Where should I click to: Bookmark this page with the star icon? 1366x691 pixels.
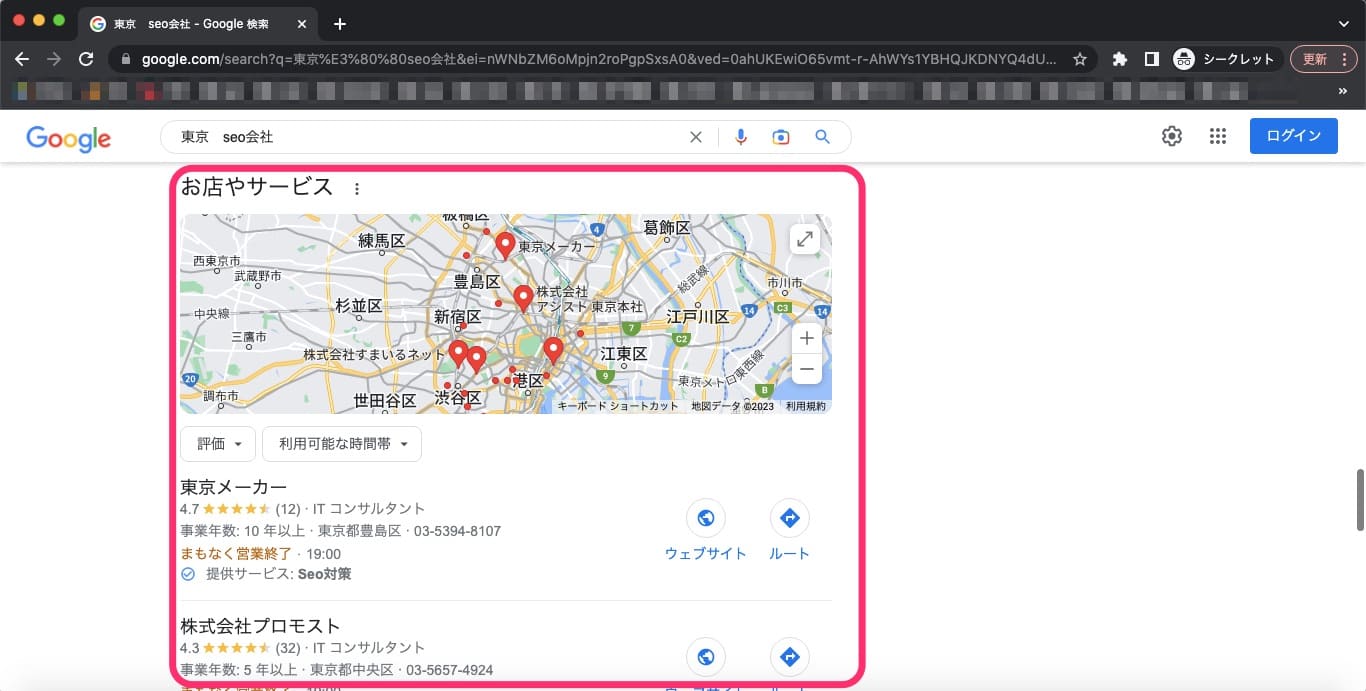point(1080,59)
